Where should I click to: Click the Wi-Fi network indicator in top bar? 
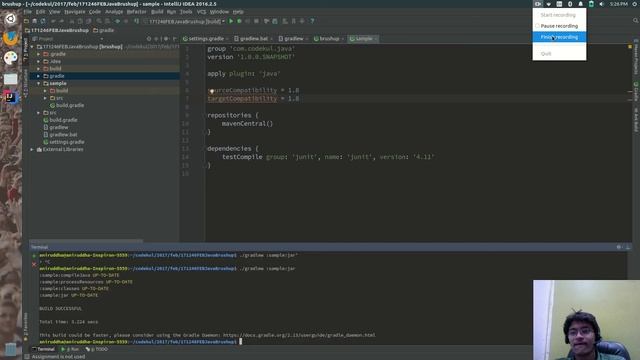click(549, 4)
